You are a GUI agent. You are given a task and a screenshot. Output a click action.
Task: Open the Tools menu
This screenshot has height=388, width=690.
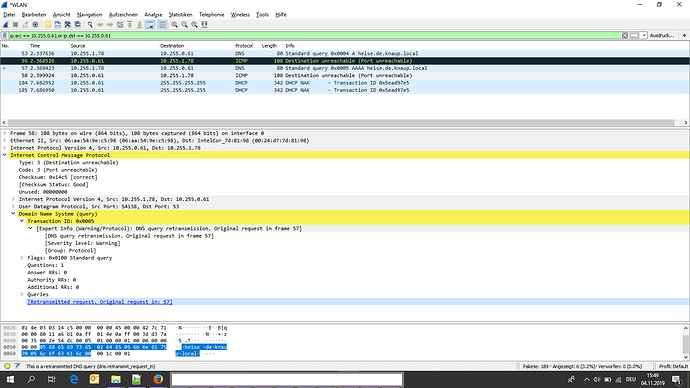(262, 15)
